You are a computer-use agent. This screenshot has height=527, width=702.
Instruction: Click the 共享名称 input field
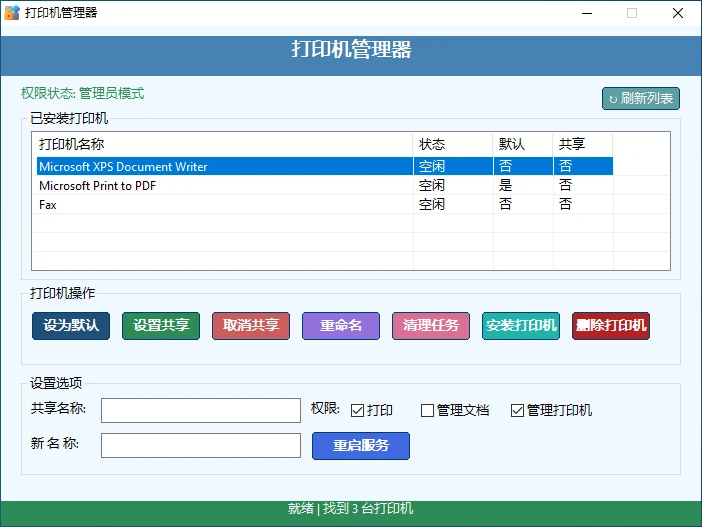200,411
